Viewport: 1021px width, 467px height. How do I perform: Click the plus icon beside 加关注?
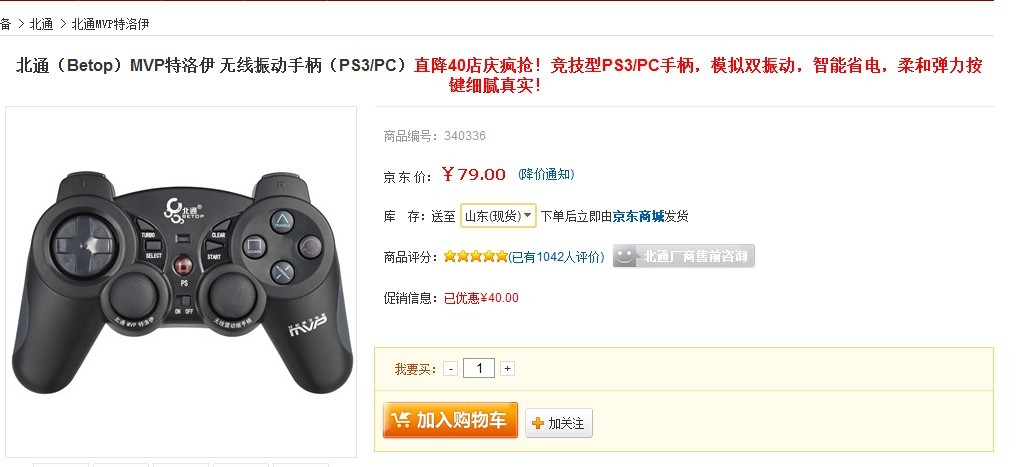click(x=538, y=423)
